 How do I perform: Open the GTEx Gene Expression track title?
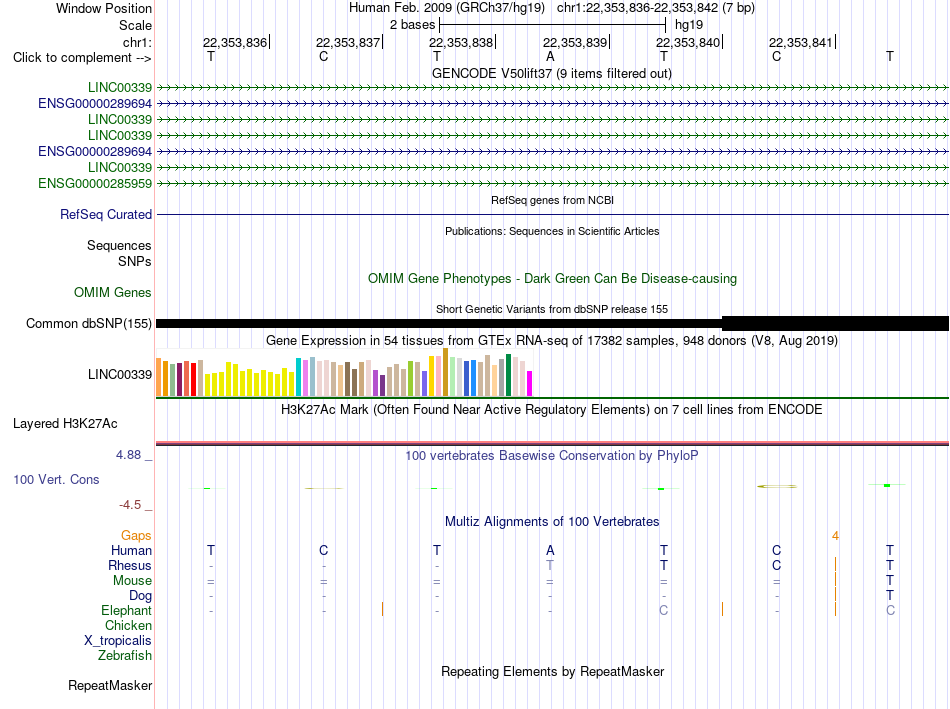coord(551,341)
